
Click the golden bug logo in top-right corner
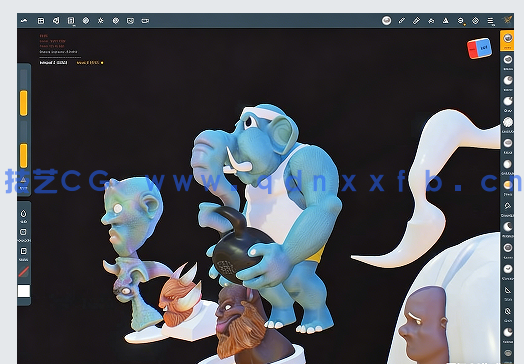coord(508,20)
